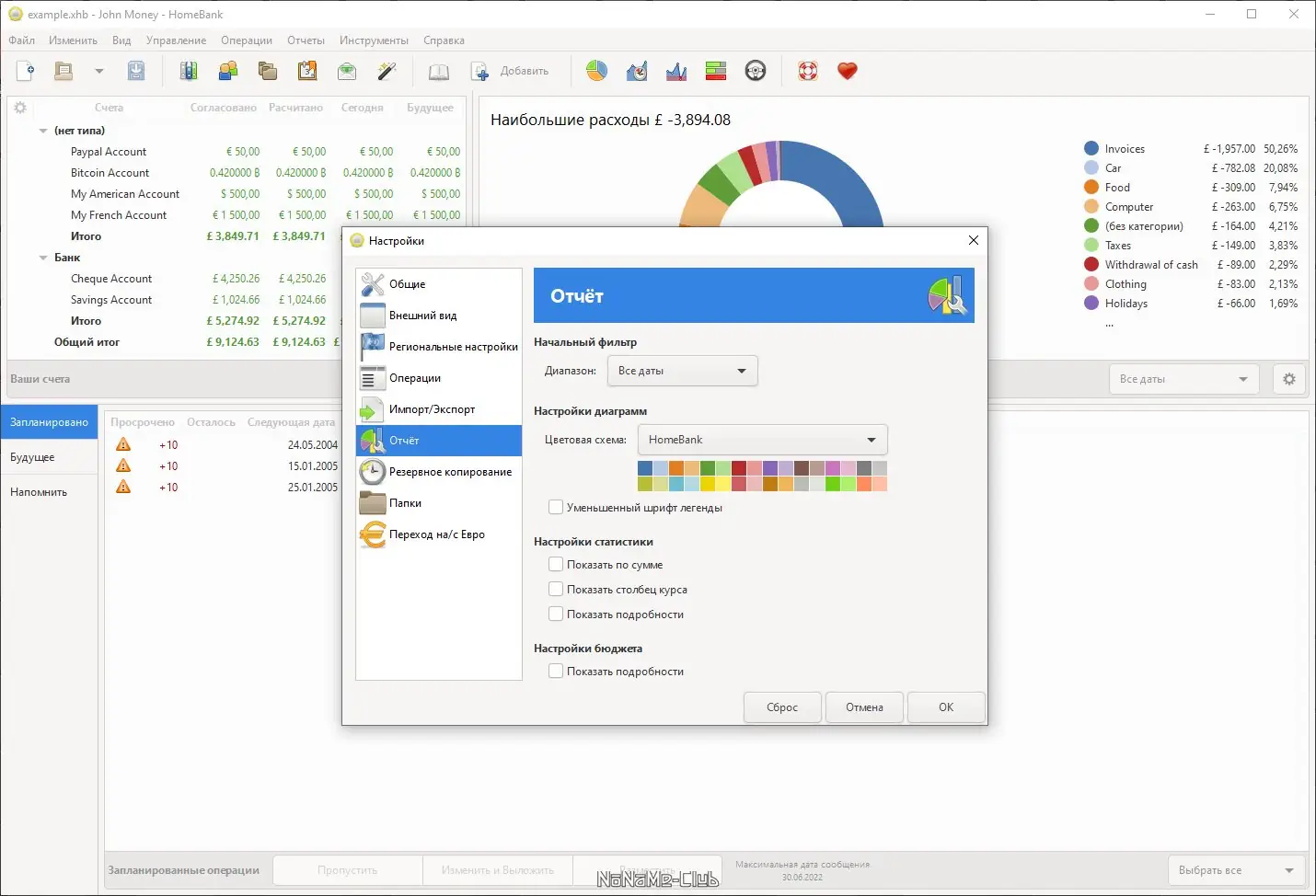The width and height of the screenshot is (1316, 896).
Task: Open the categories manager toolbar icon
Action: coord(268,71)
